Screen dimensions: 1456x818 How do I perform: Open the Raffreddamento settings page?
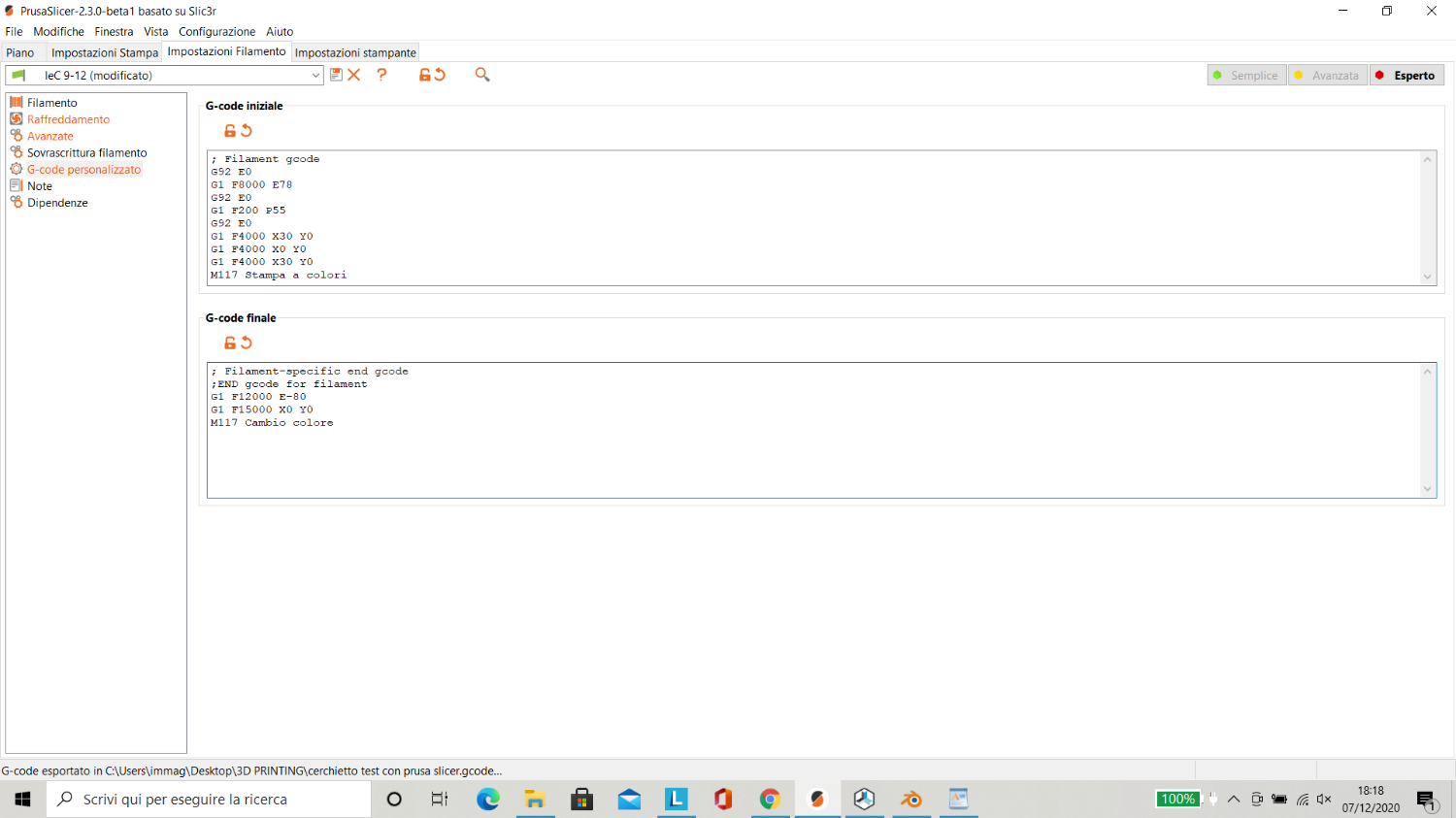(x=68, y=119)
